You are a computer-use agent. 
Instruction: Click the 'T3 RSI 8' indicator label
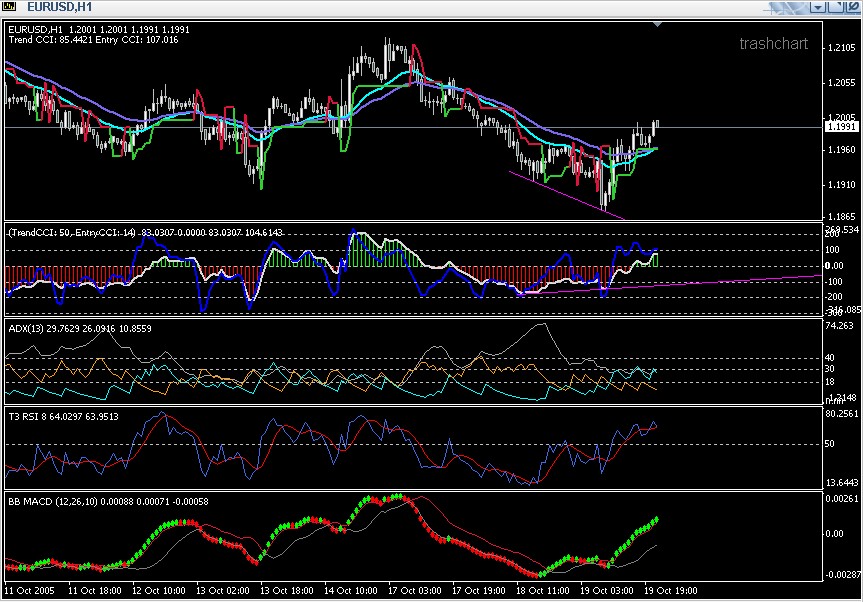[28, 417]
